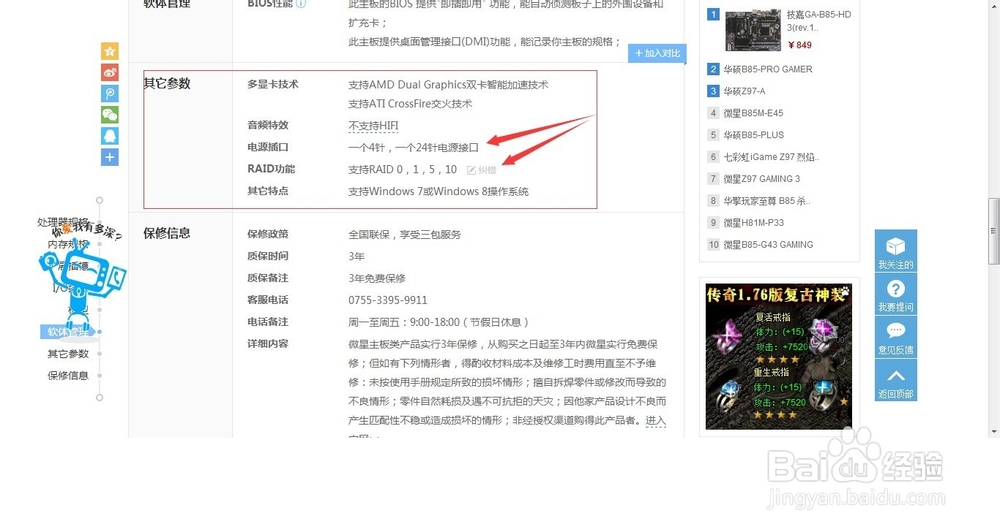Click the ¥849 price text

point(800,45)
